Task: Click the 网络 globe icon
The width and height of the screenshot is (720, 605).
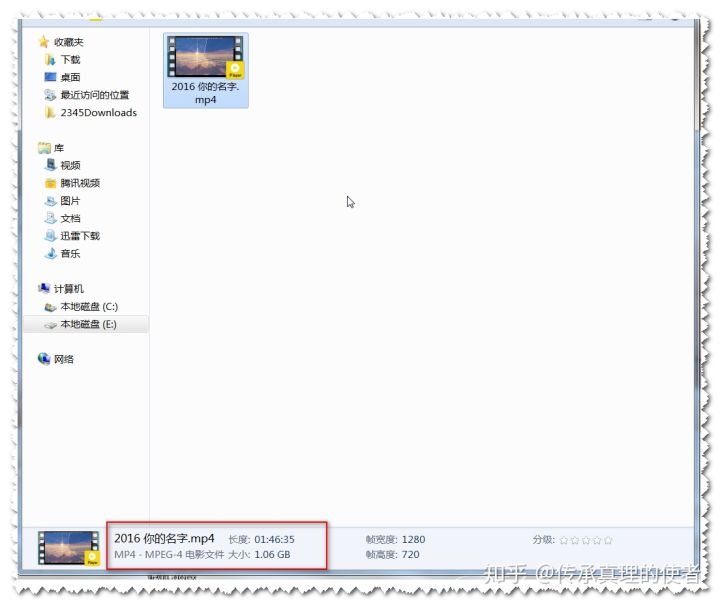Action: (44, 359)
